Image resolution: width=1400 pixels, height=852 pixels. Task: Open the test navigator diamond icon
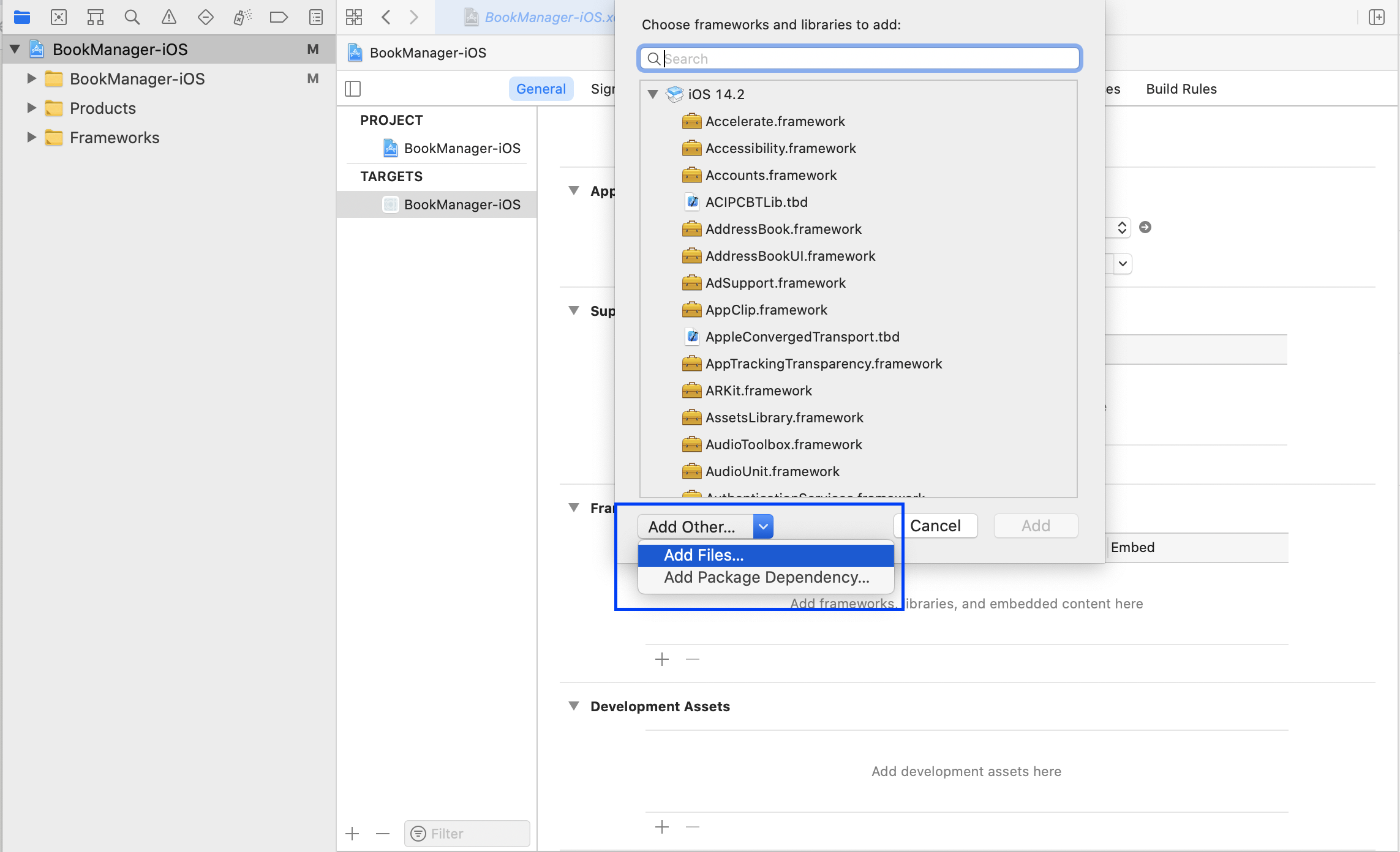click(206, 17)
